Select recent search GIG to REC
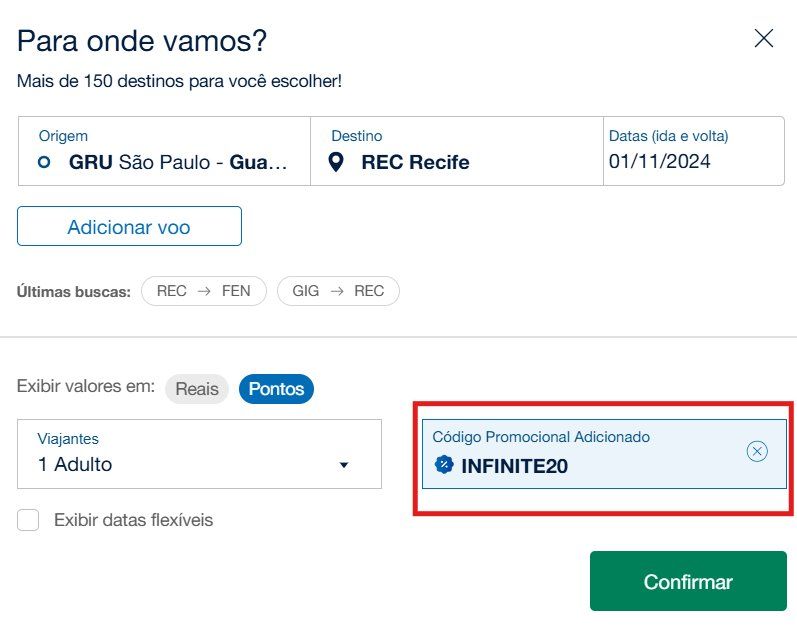The height and width of the screenshot is (627, 797). [x=338, y=291]
